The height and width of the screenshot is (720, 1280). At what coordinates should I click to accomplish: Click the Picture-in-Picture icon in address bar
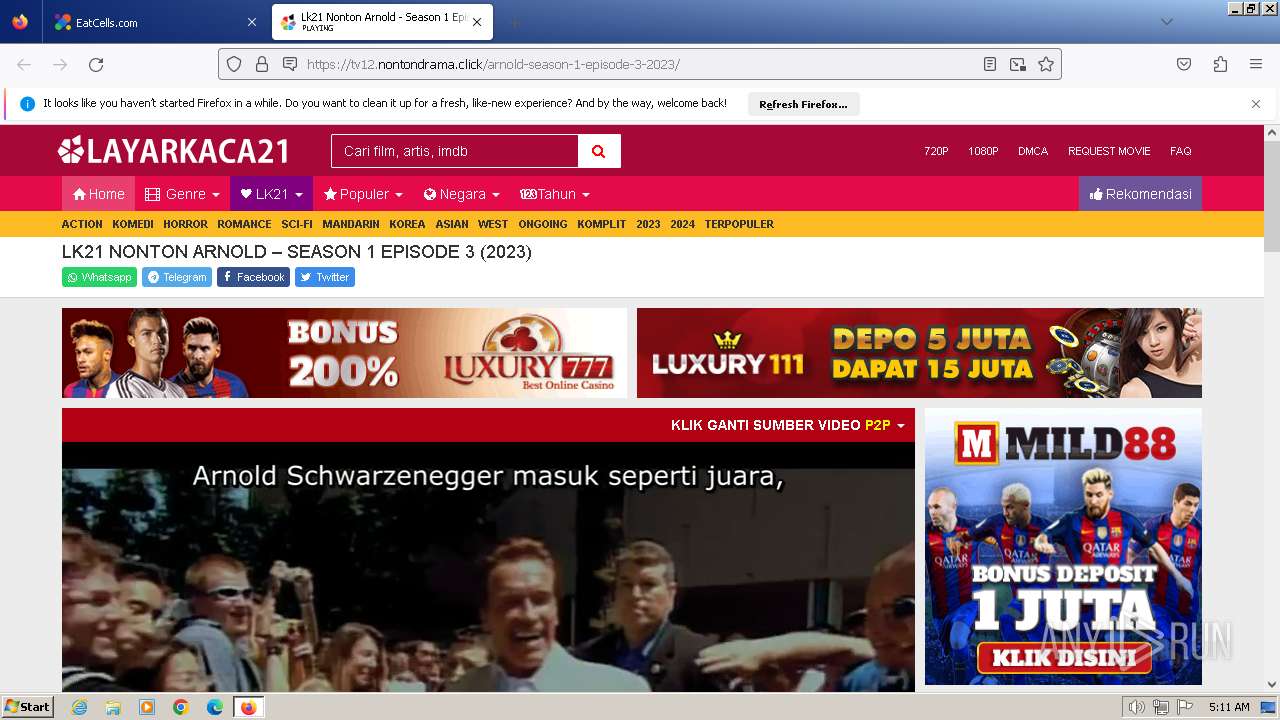[x=1018, y=64]
